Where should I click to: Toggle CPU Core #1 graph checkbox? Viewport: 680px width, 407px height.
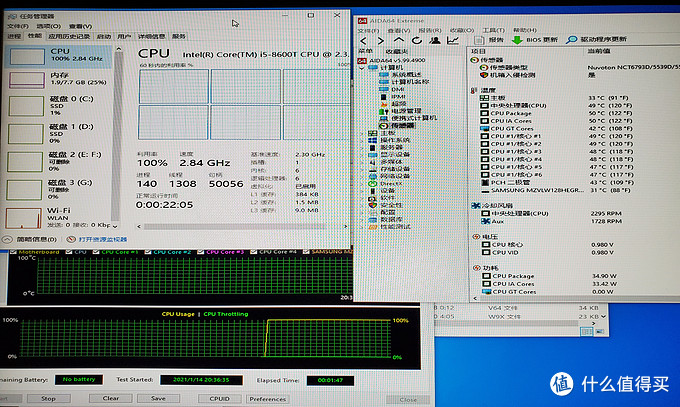coord(96,252)
